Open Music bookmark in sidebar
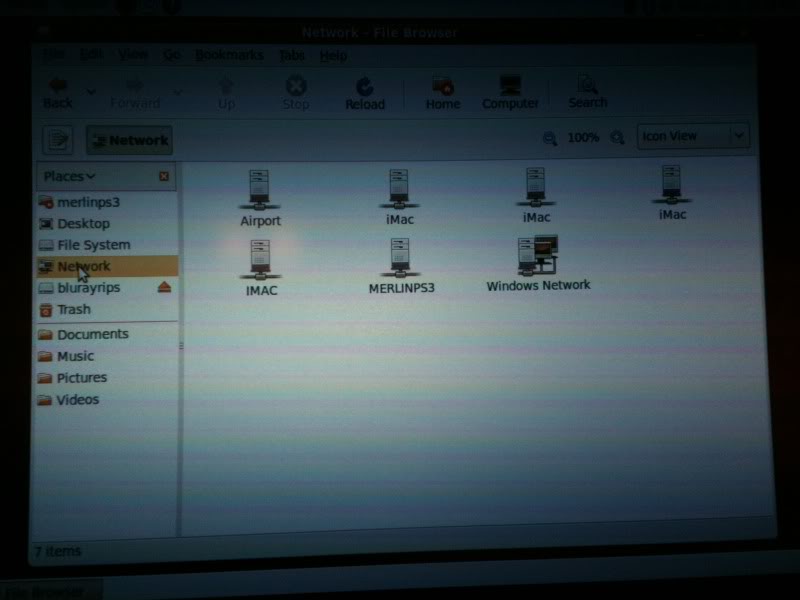The image size is (800, 600). pyautogui.click(x=106, y=356)
